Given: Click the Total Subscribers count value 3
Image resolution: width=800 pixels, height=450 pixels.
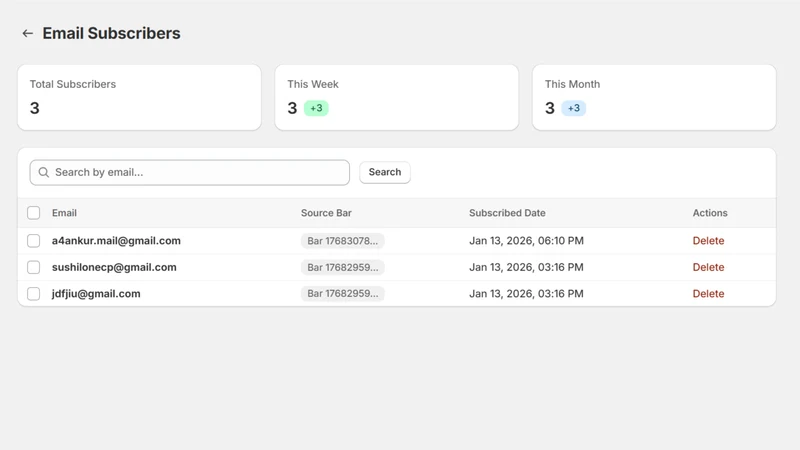Looking at the screenshot, I should pyautogui.click(x=35, y=108).
